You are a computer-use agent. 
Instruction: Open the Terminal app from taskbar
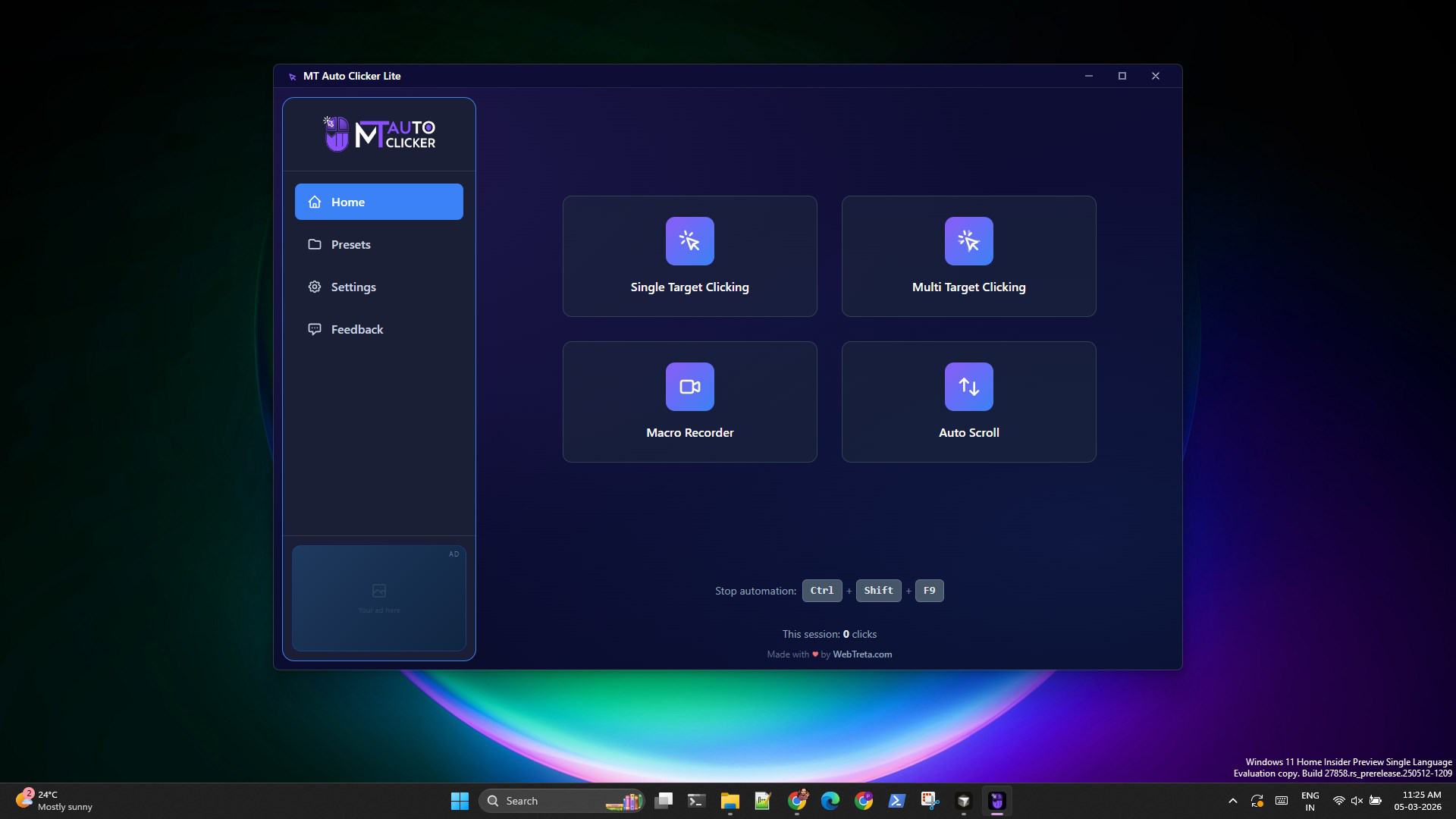tap(696, 801)
